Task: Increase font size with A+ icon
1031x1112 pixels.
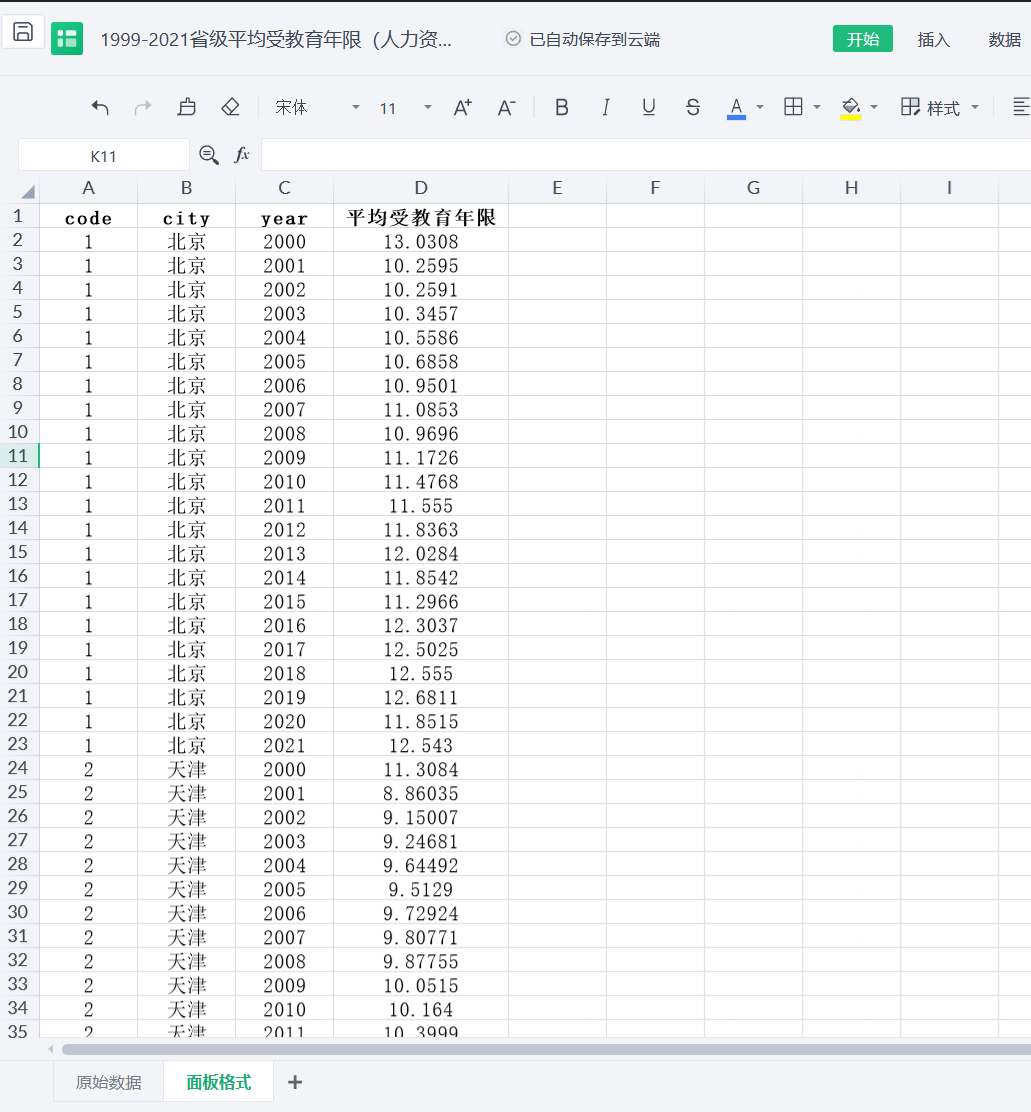Action: coord(462,107)
